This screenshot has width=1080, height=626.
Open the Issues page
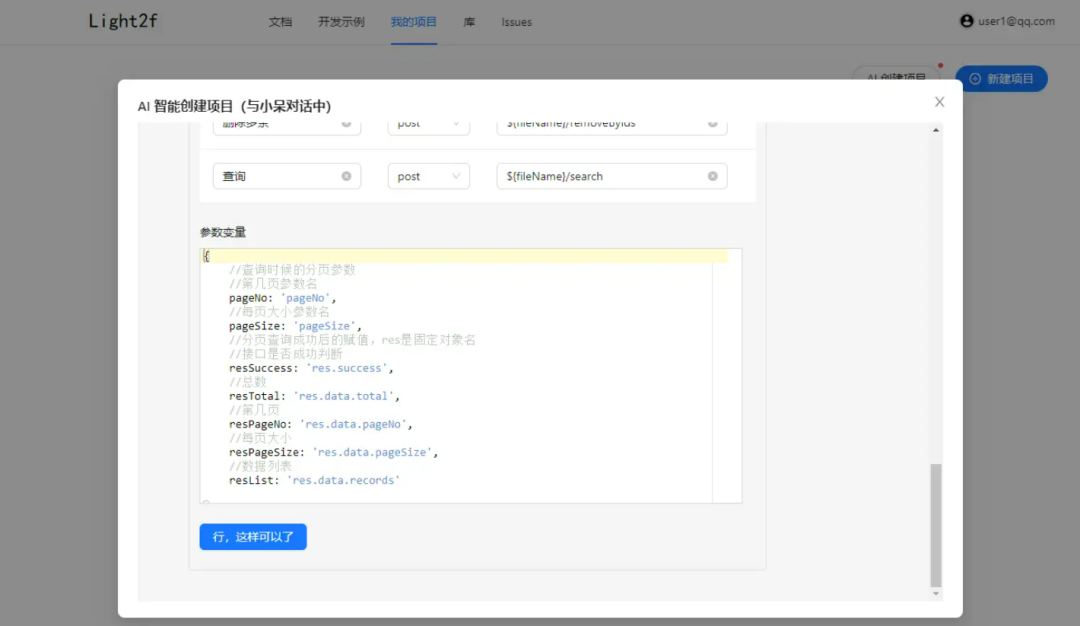pyautogui.click(x=516, y=21)
